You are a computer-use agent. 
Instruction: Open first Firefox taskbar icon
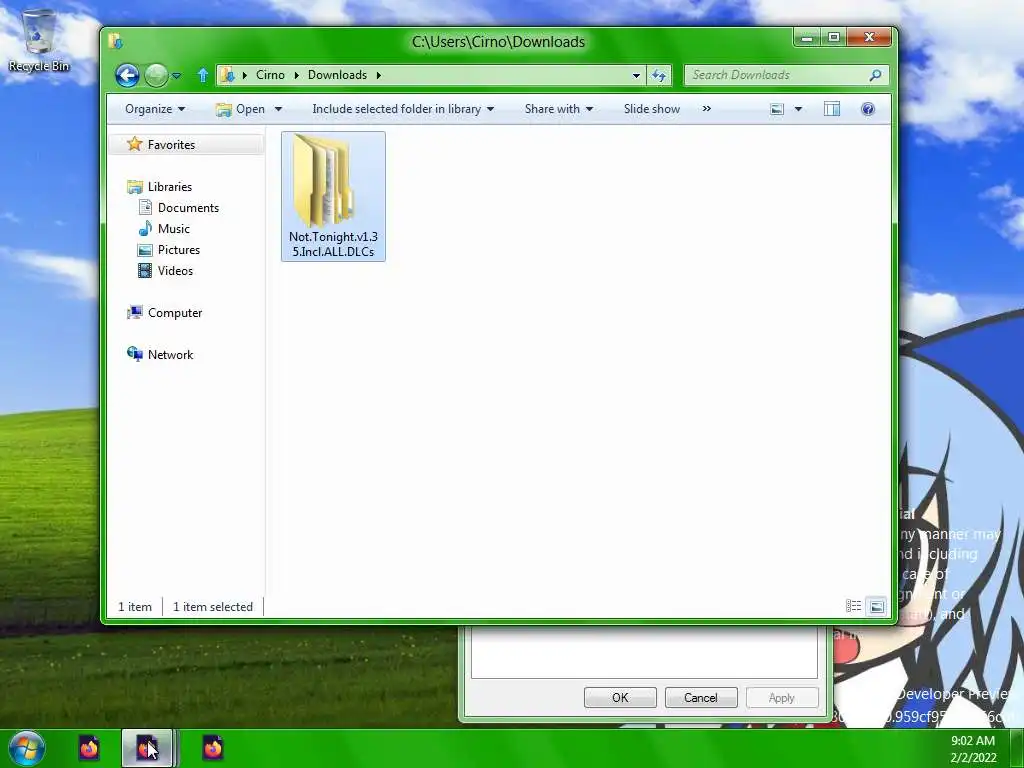[89, 748]
